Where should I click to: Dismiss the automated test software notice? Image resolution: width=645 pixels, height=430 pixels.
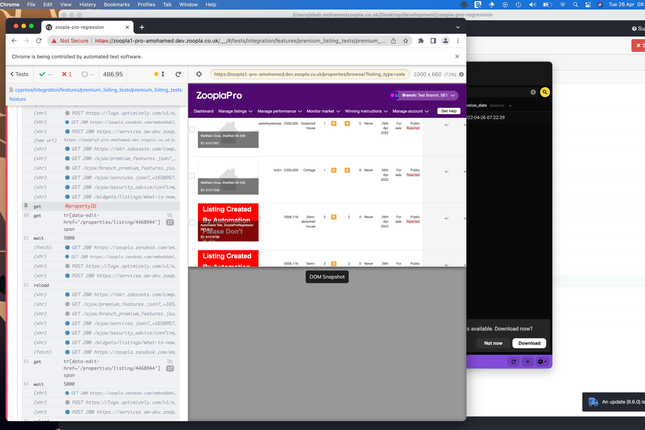click(457, 56)
